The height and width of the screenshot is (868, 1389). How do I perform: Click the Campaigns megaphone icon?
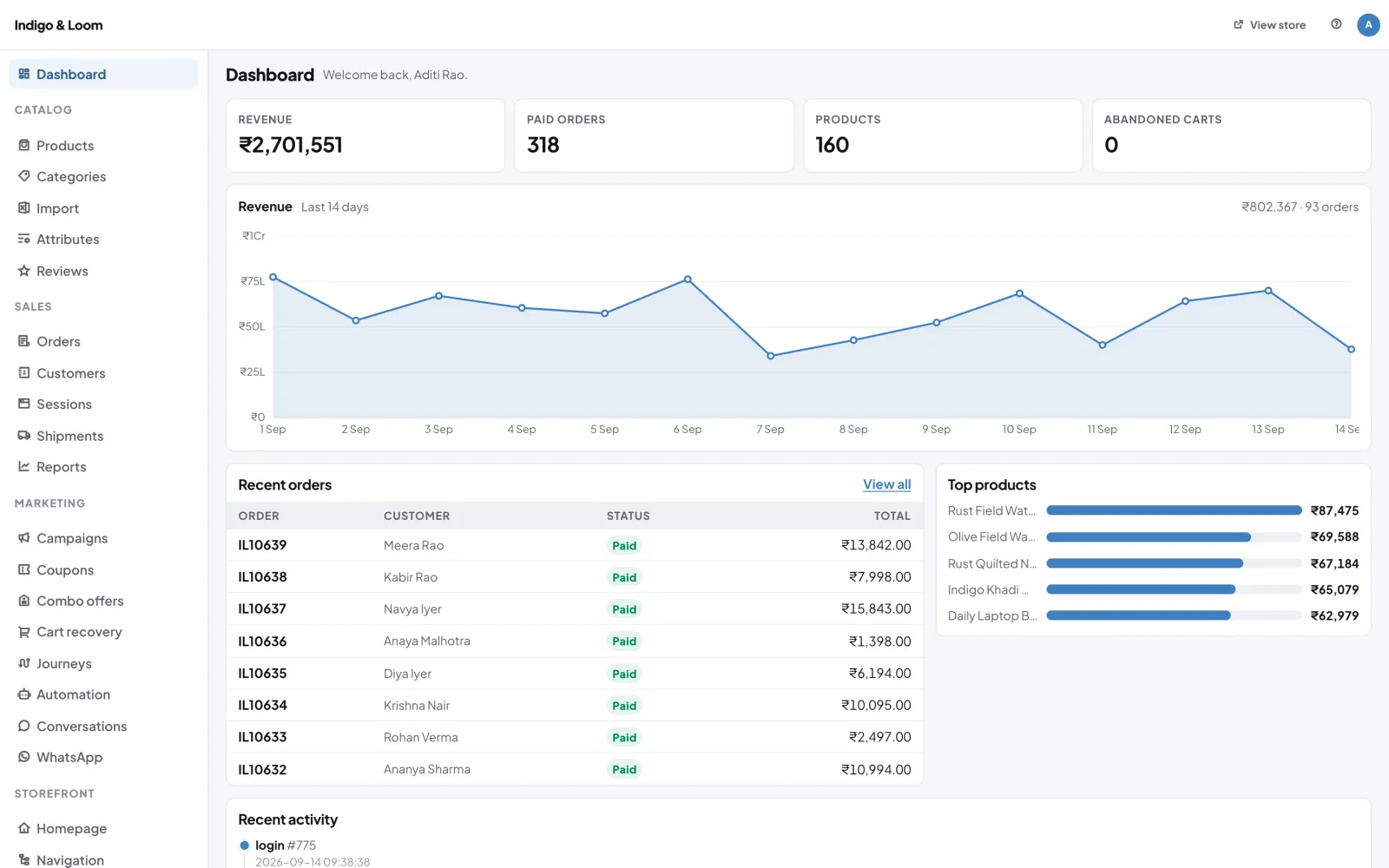pyautogui.click(x=24, y=538)
